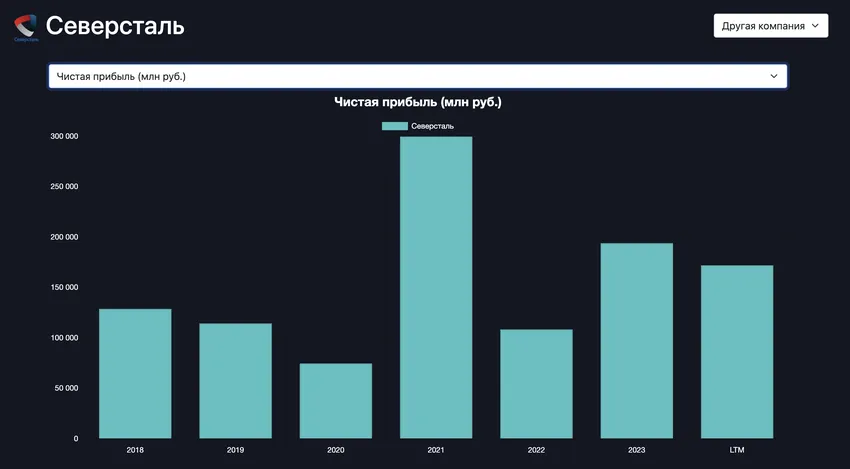Select the 2019 bar in chart
The width and height of the screenshot is (850, 469).
pos(235,381)
